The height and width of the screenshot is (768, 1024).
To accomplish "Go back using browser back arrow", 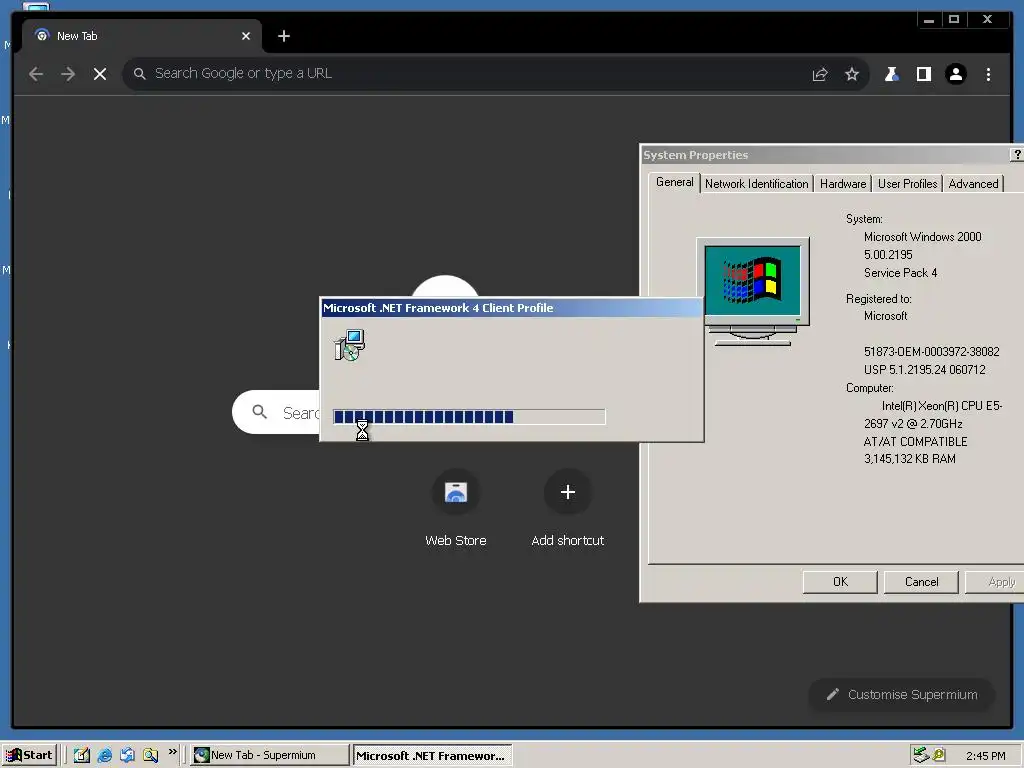I will click(x=36, y=74).
